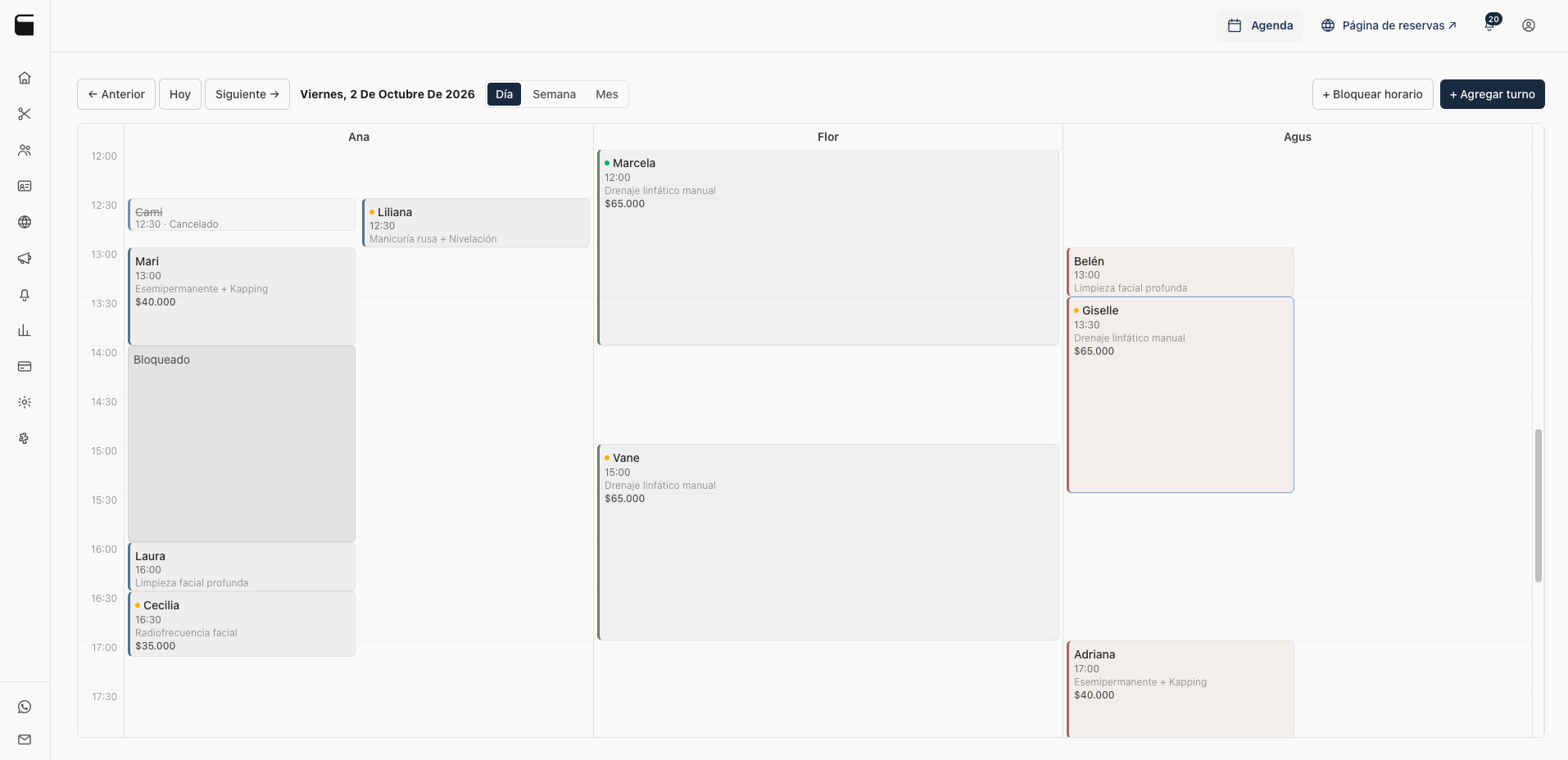
Task: Click the calendar vertical scrollbar thumb
Action: pyautogui.click(x=1539, y=505)
